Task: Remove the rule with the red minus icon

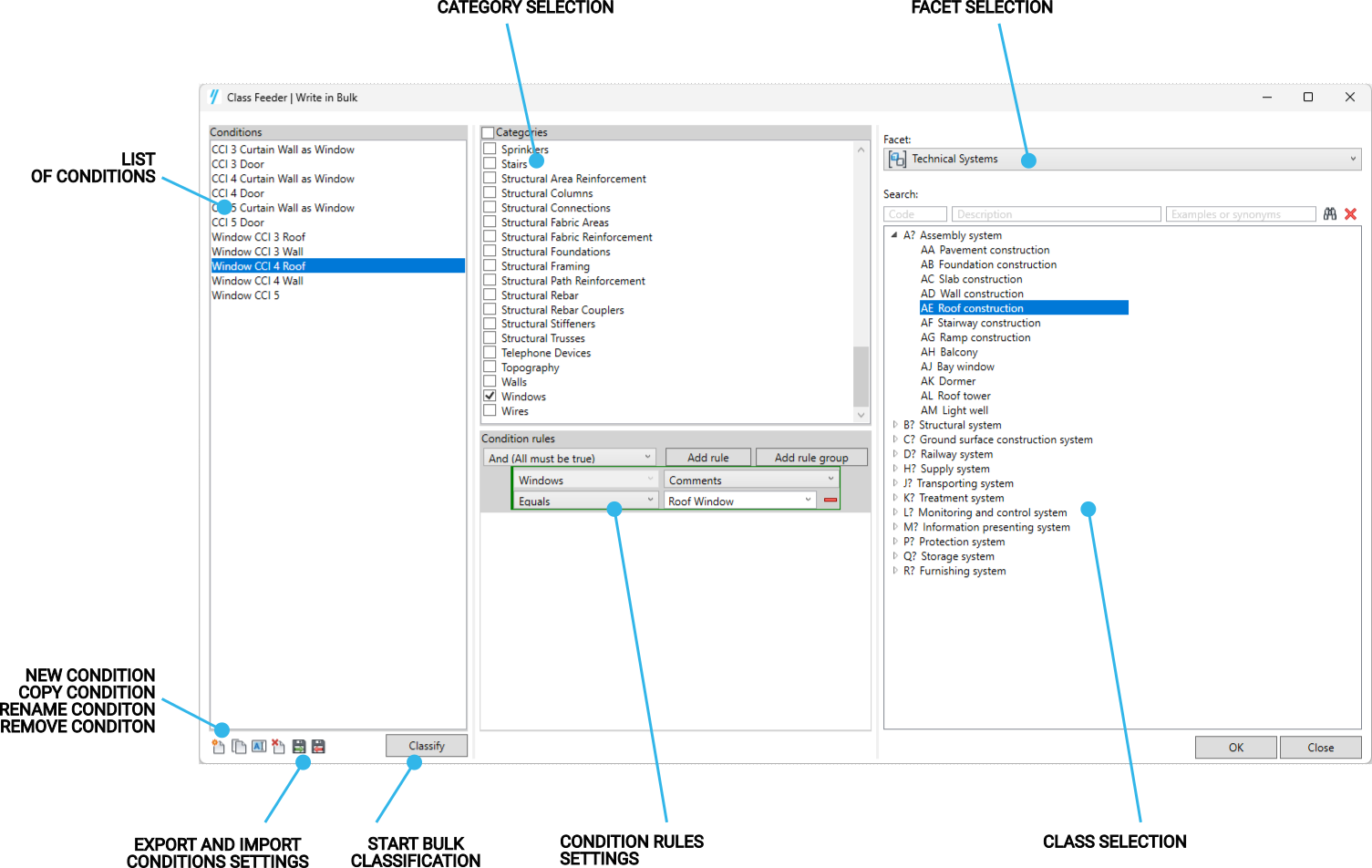Action: coord(830,501)
